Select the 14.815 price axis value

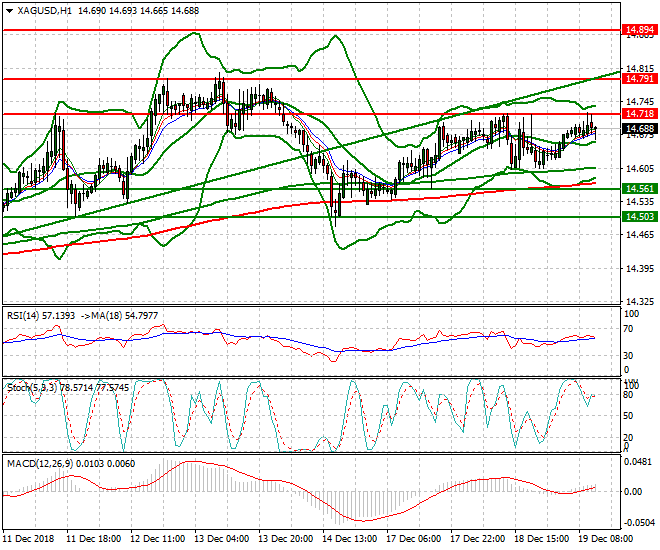click(640, 69)
